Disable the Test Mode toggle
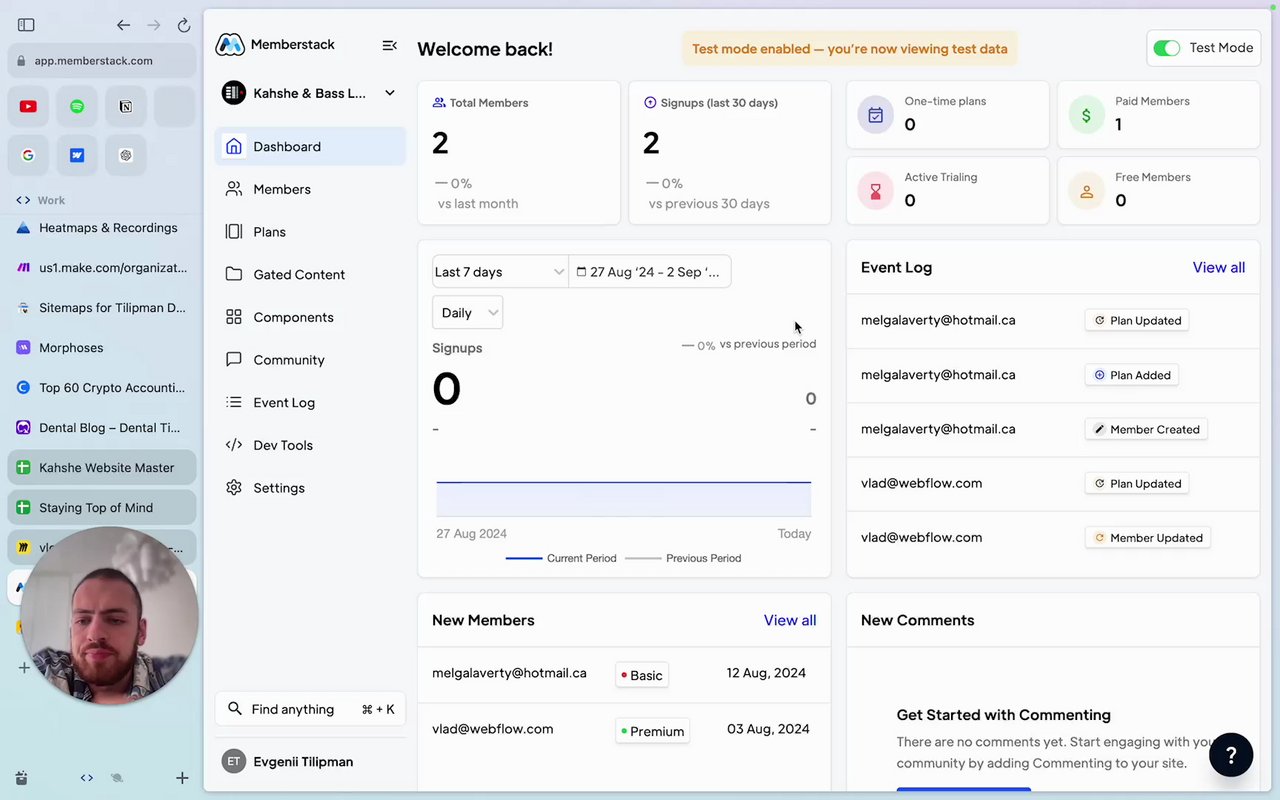1280x800 pixels. coord(1166,48)
